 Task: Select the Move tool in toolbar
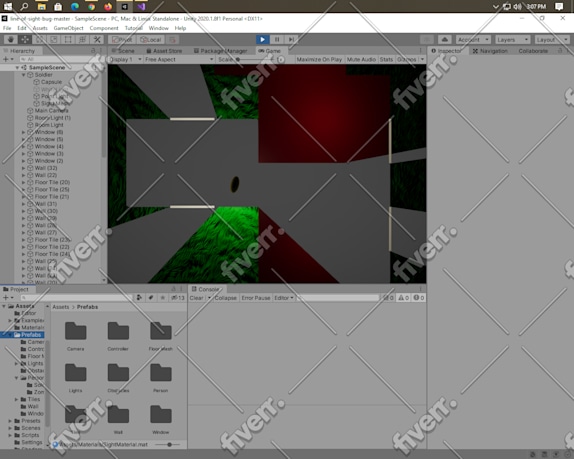coord(25,40)
